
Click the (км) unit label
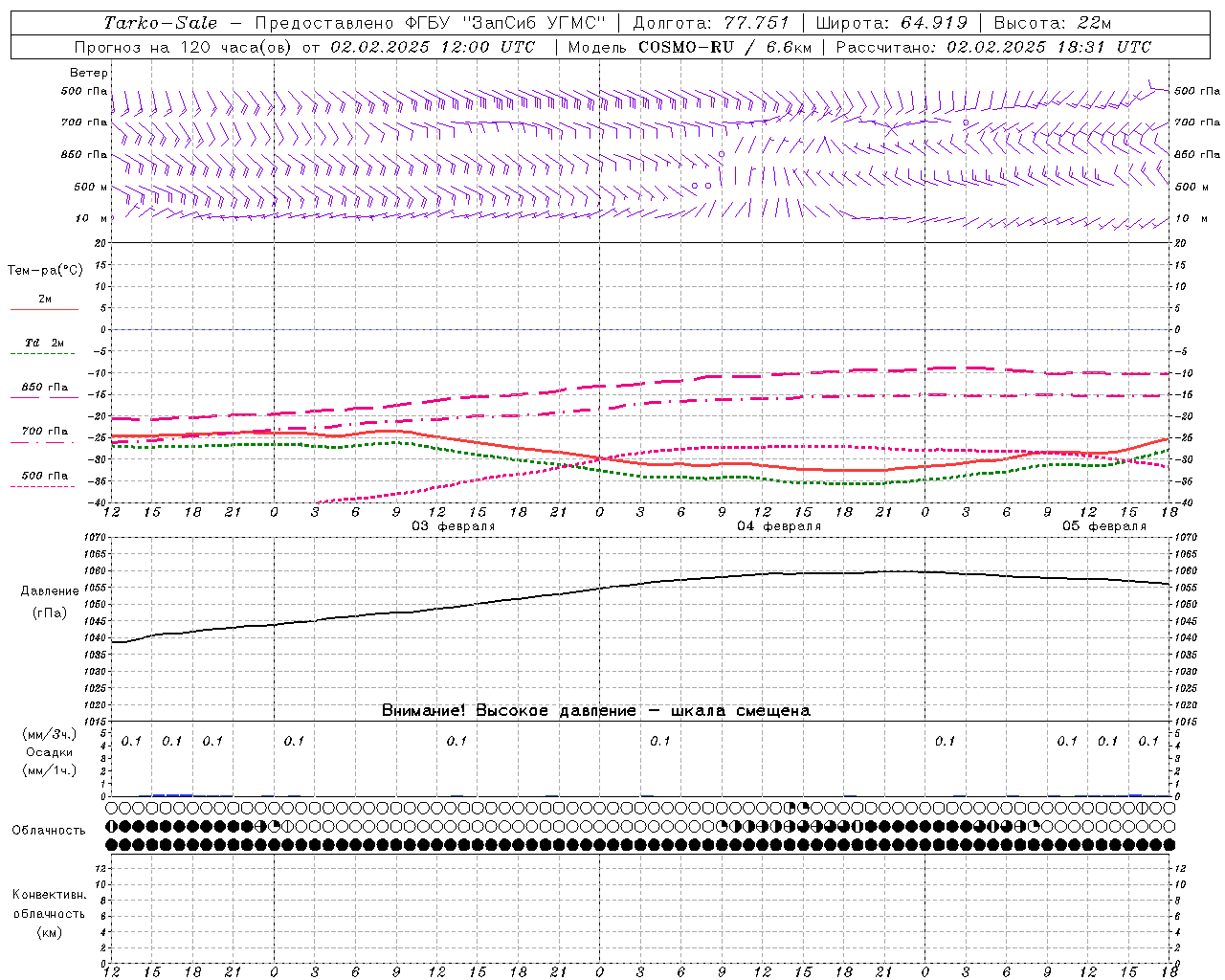pos(49,932)
